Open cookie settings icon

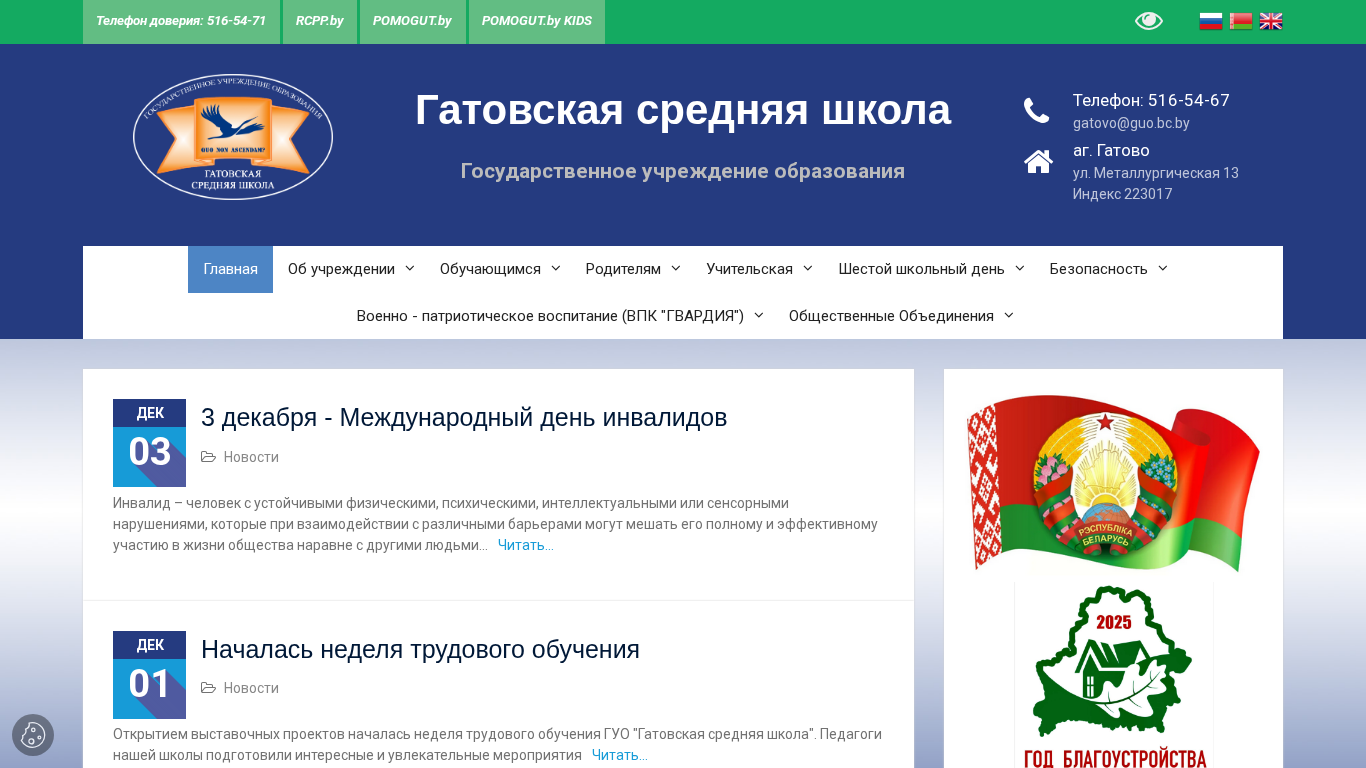coord(33,735)
